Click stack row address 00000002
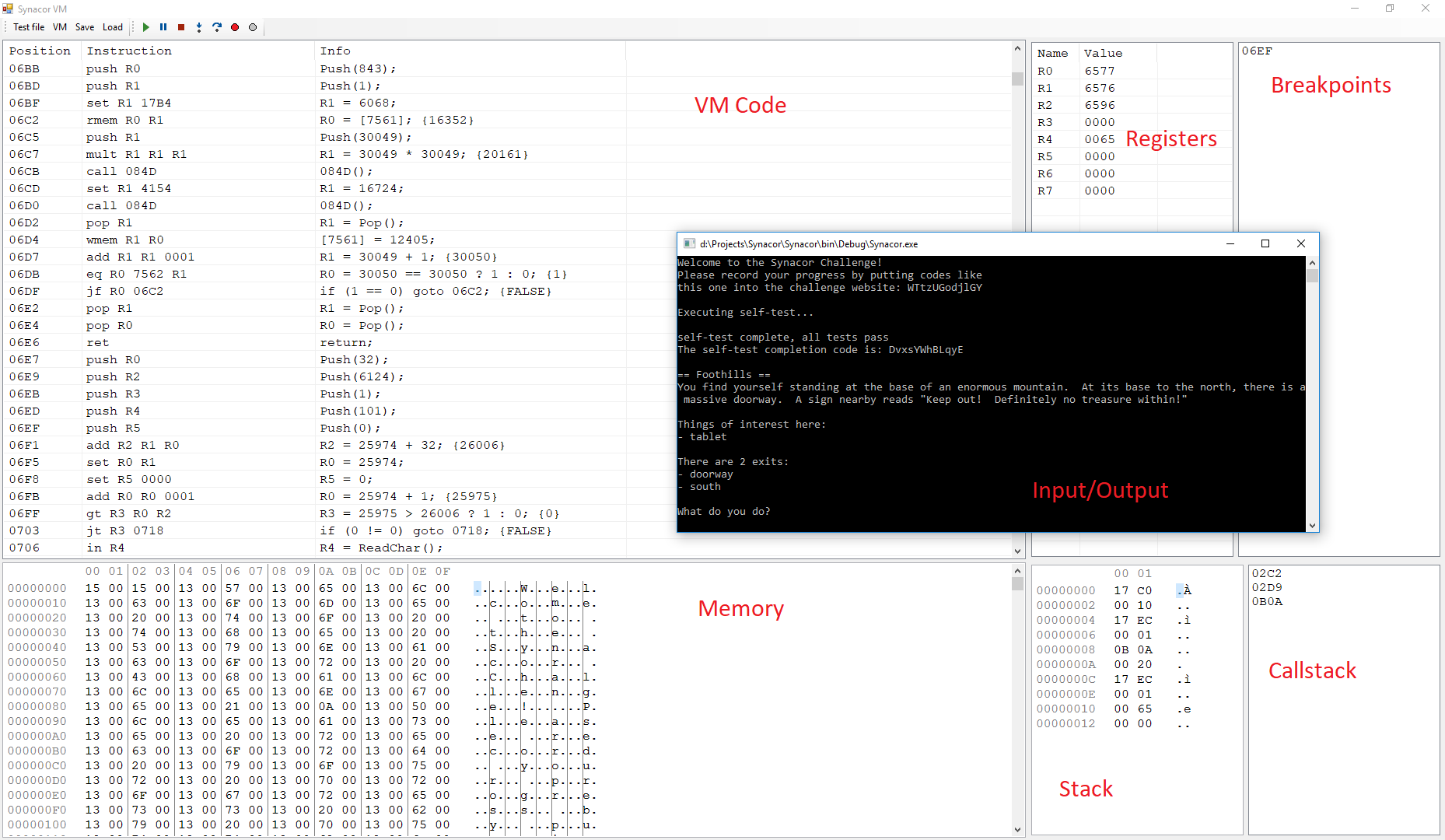This screenshot has width=1445, height=840. click(x=1065, y=605)
